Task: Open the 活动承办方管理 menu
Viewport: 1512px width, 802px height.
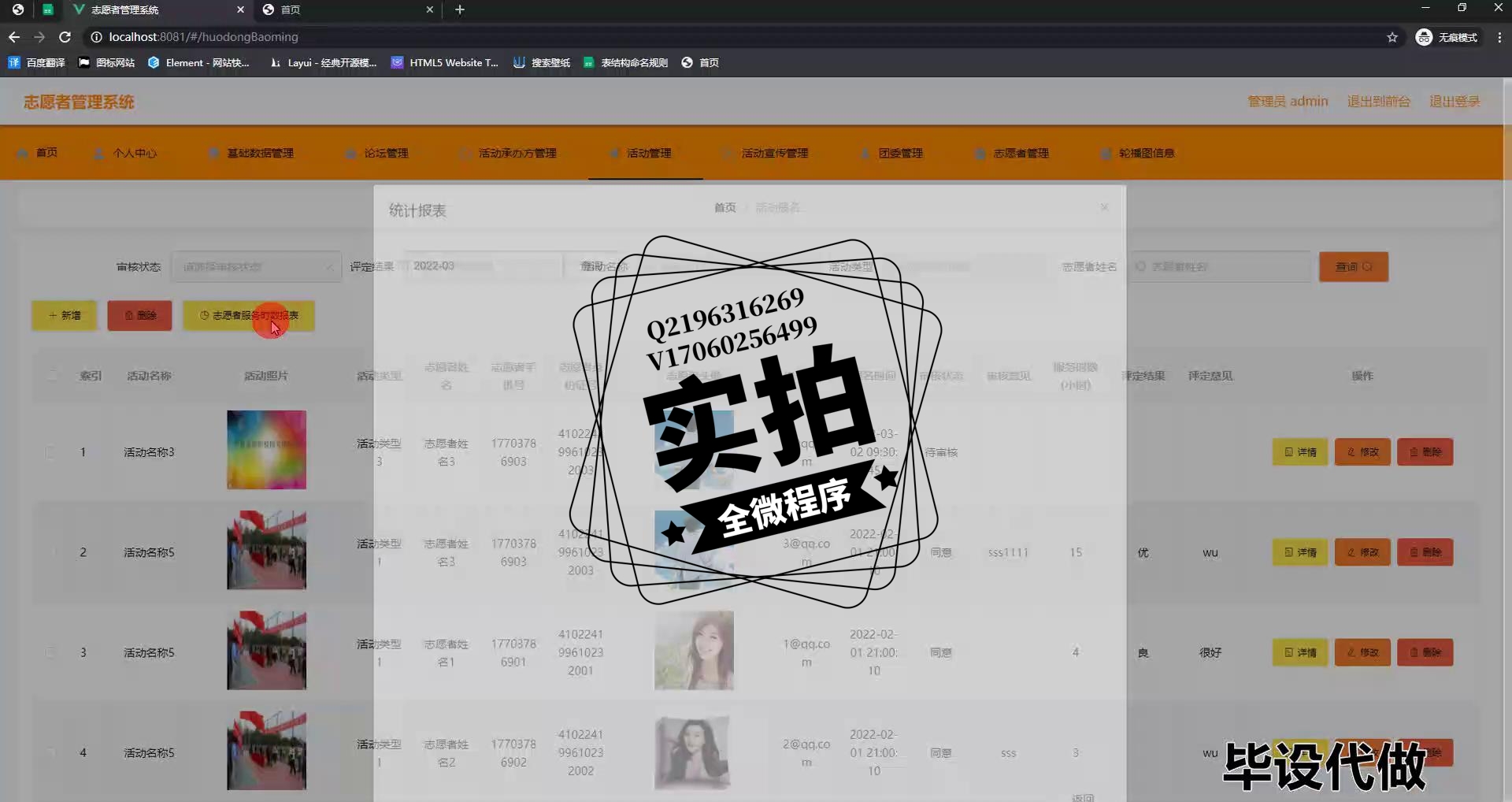Action: pyautogui.click(x=508, y=153)
